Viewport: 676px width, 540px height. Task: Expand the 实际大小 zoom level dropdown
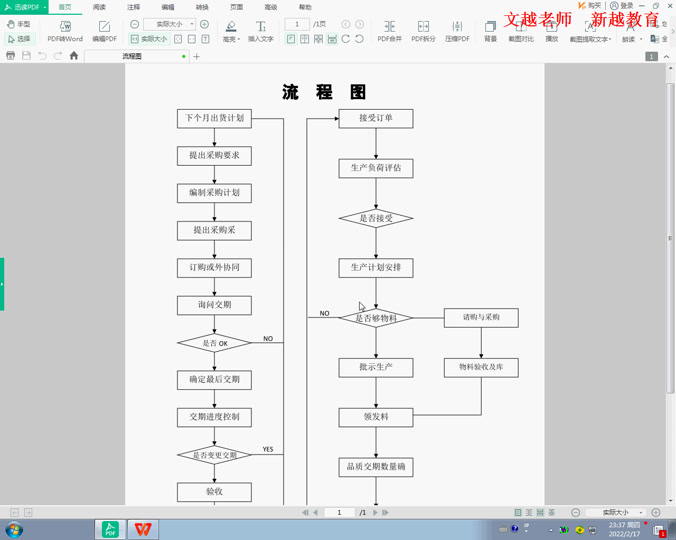tap(192, 24)
